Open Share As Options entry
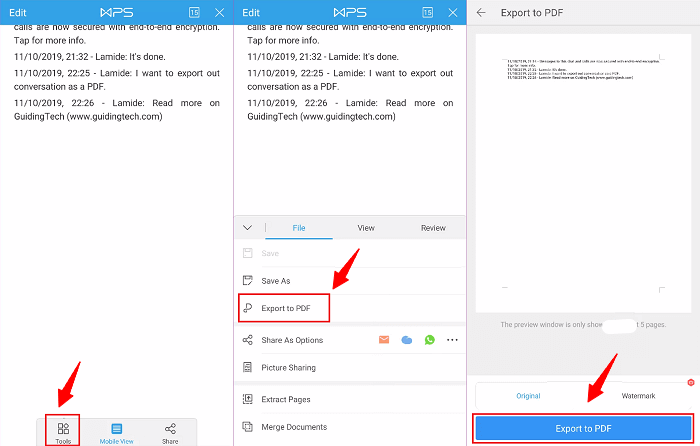Image resolution: width=700 pixels, height=446 pixels. pyautogui.click(x=292, y=340)
